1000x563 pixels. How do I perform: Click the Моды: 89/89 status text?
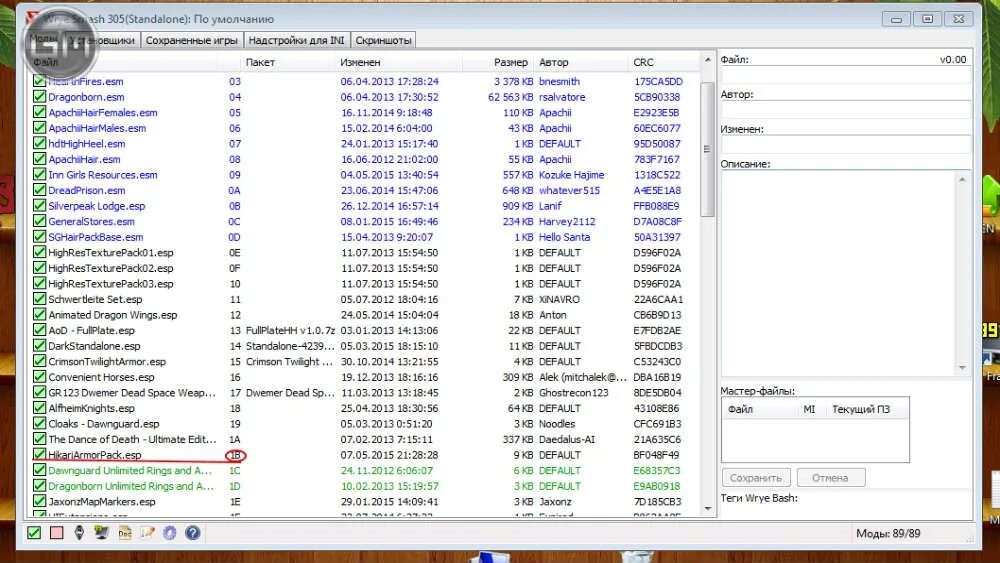click(888, 534)
